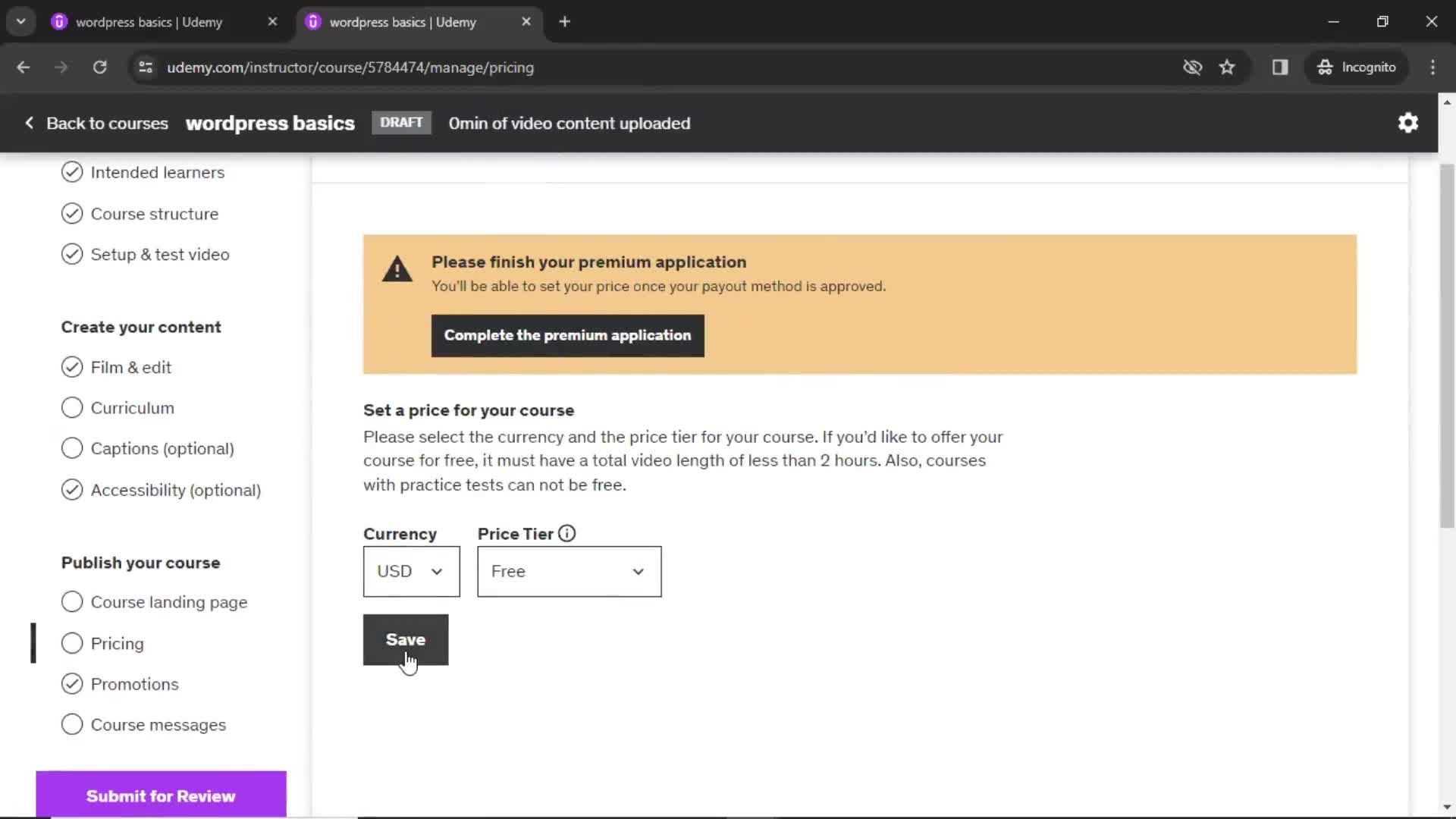The image size is (1456, 819).
Task: Click the Captions optional menu item
Action: 163,448
